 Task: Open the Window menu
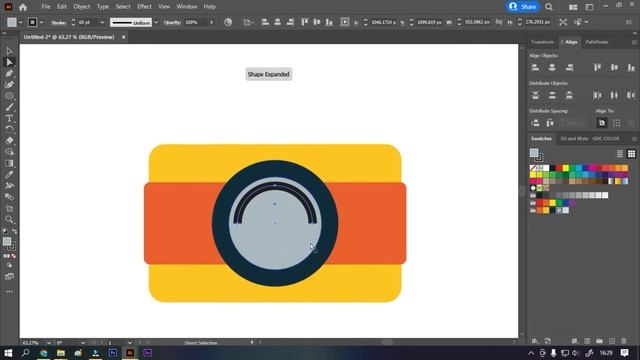[x=187, y=7]
